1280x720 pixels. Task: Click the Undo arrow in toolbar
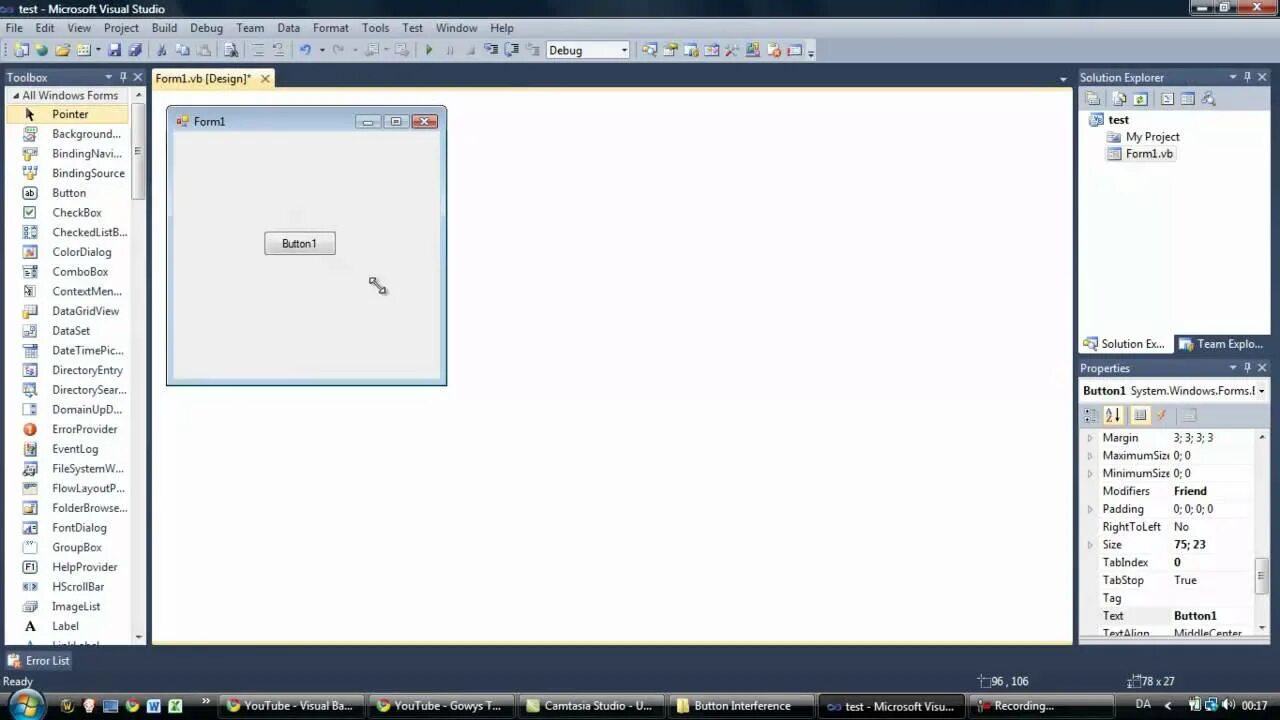pos(305,50)
